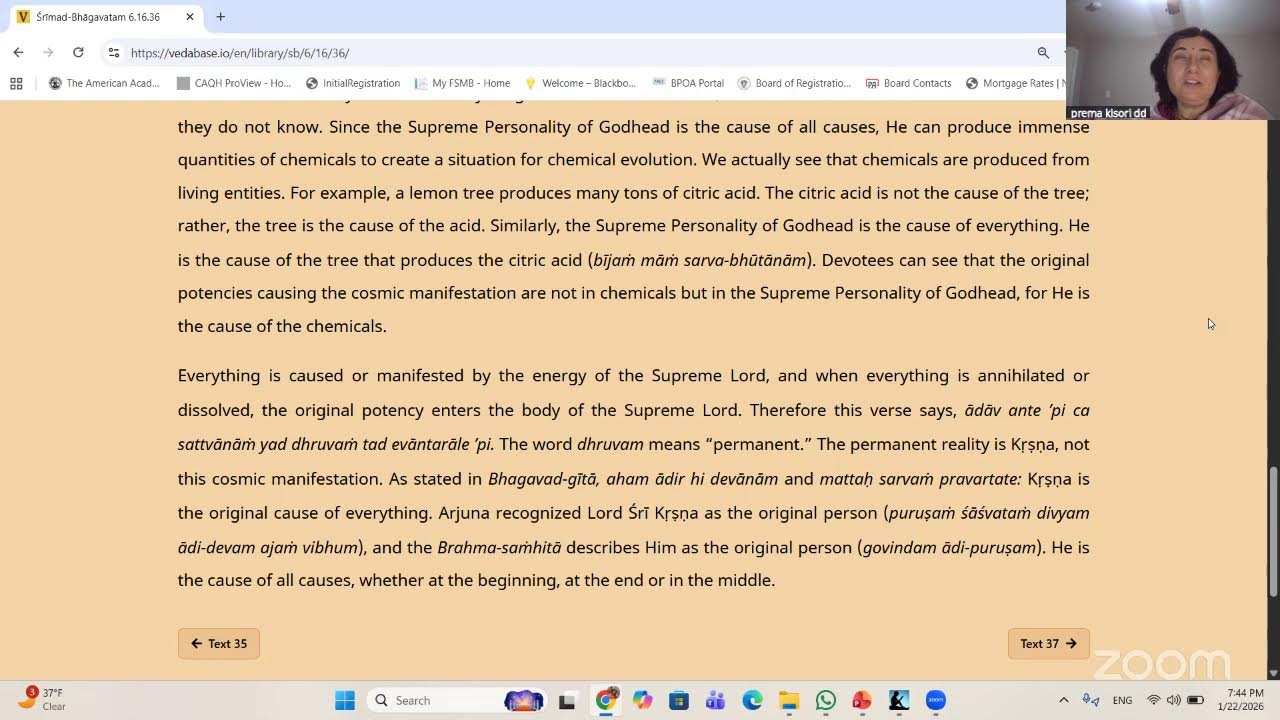Click the ENG language indicator
Screen dimensions: 1280x720
click(1122, 700)
